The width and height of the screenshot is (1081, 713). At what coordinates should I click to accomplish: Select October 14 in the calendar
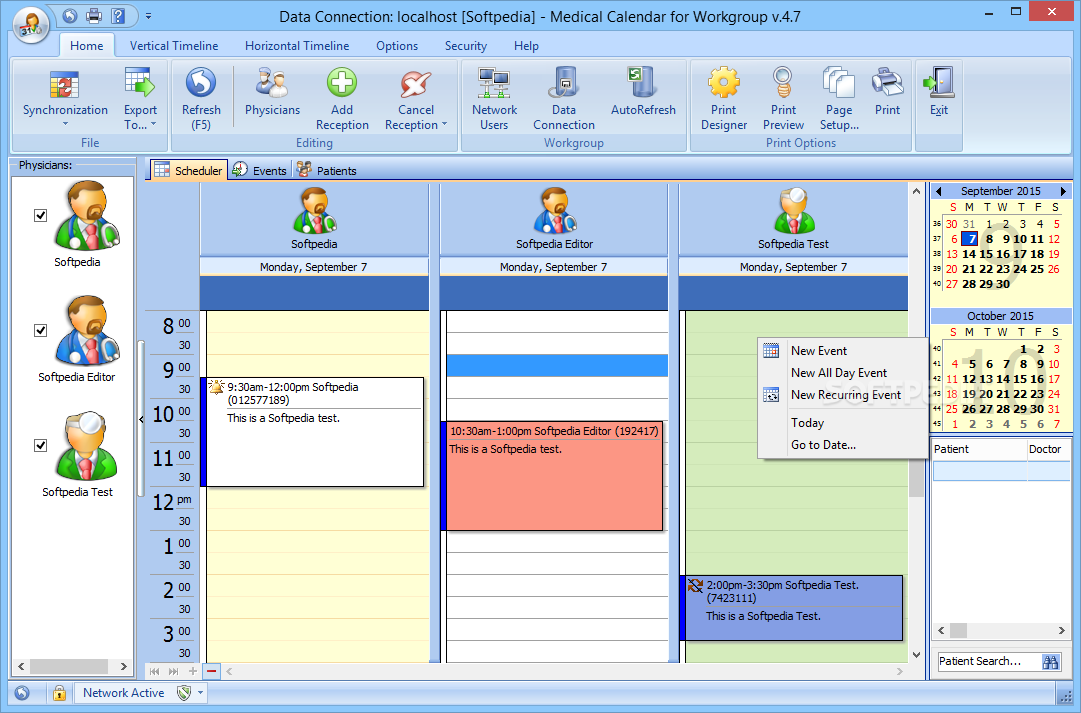pyautogui.click(x=1003, y=379)
